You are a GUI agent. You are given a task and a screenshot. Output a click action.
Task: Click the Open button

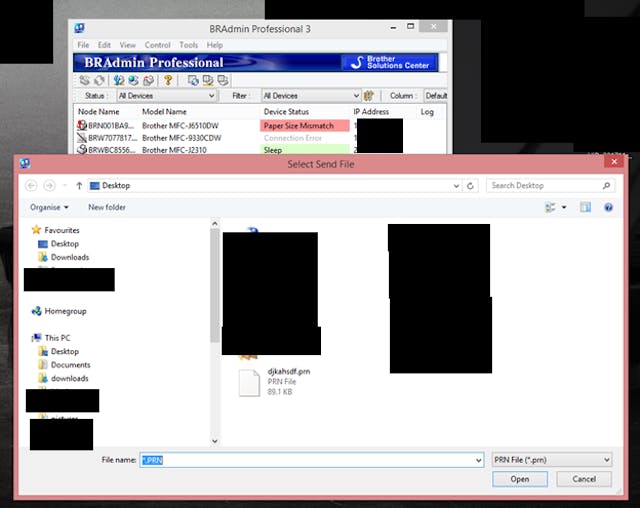[x=519, y=479]
